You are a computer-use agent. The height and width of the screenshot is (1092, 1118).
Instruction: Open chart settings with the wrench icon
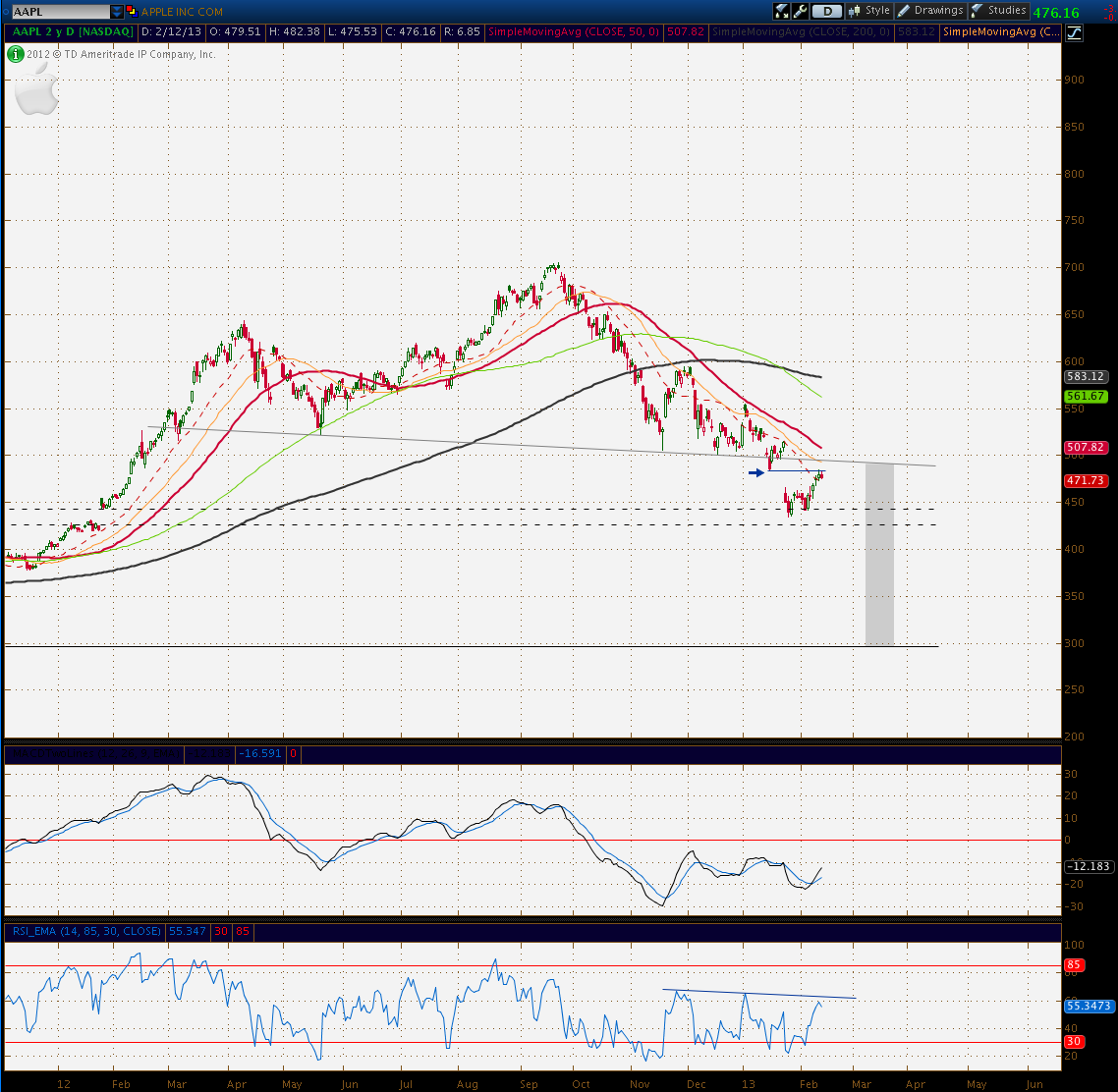800,11
